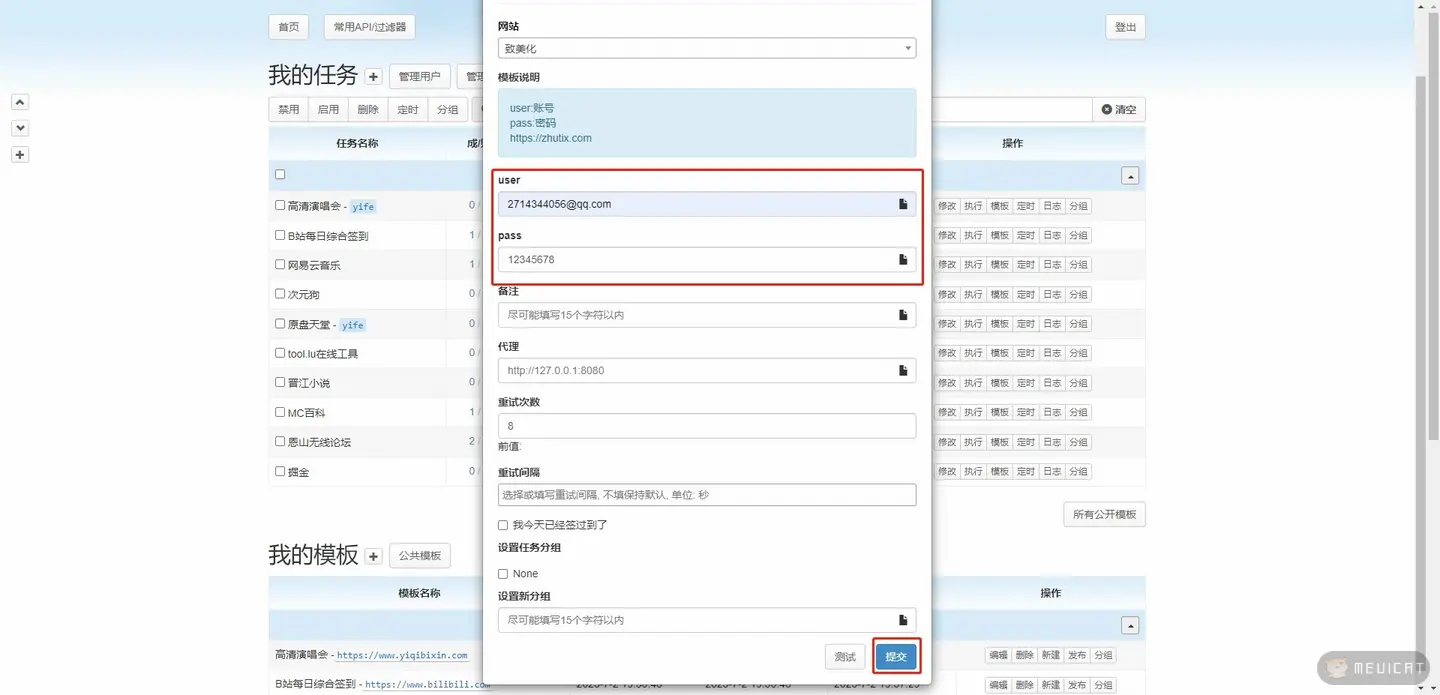
Task: Click the 分组 toolbar button above the task list
Action: click(448, 109)
